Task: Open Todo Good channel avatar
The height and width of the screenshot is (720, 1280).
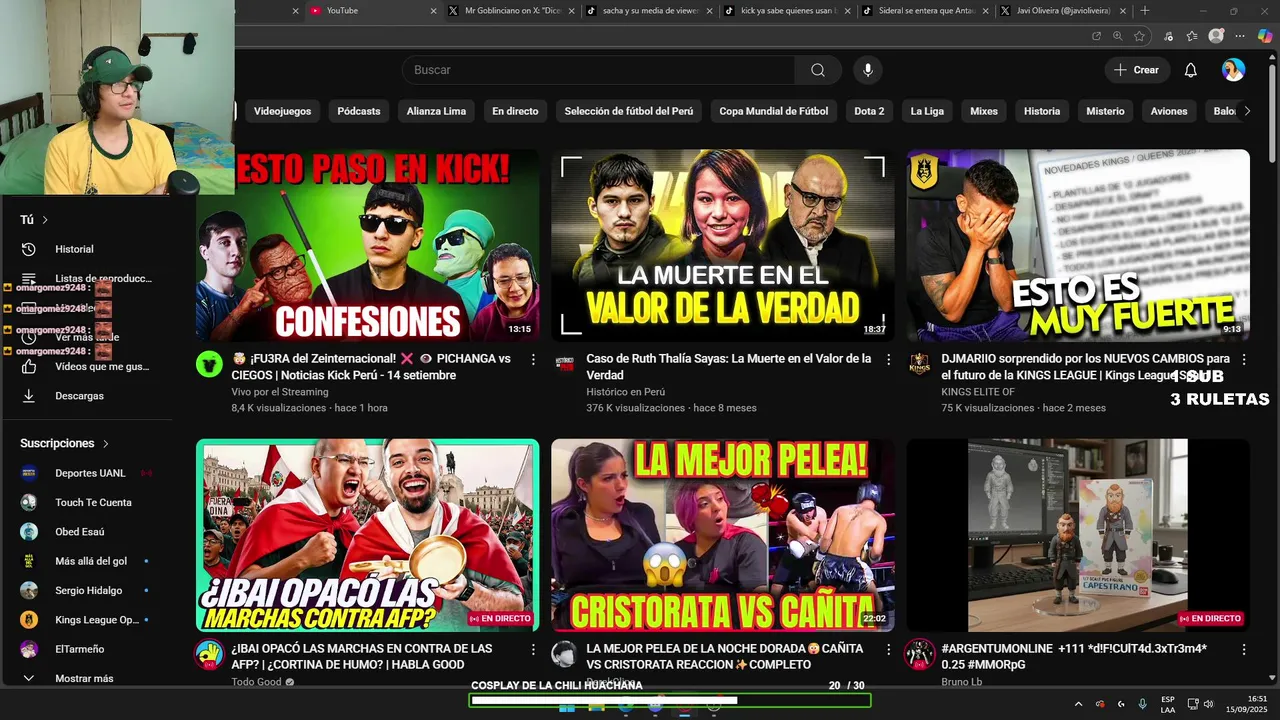Action: (209, 654)
